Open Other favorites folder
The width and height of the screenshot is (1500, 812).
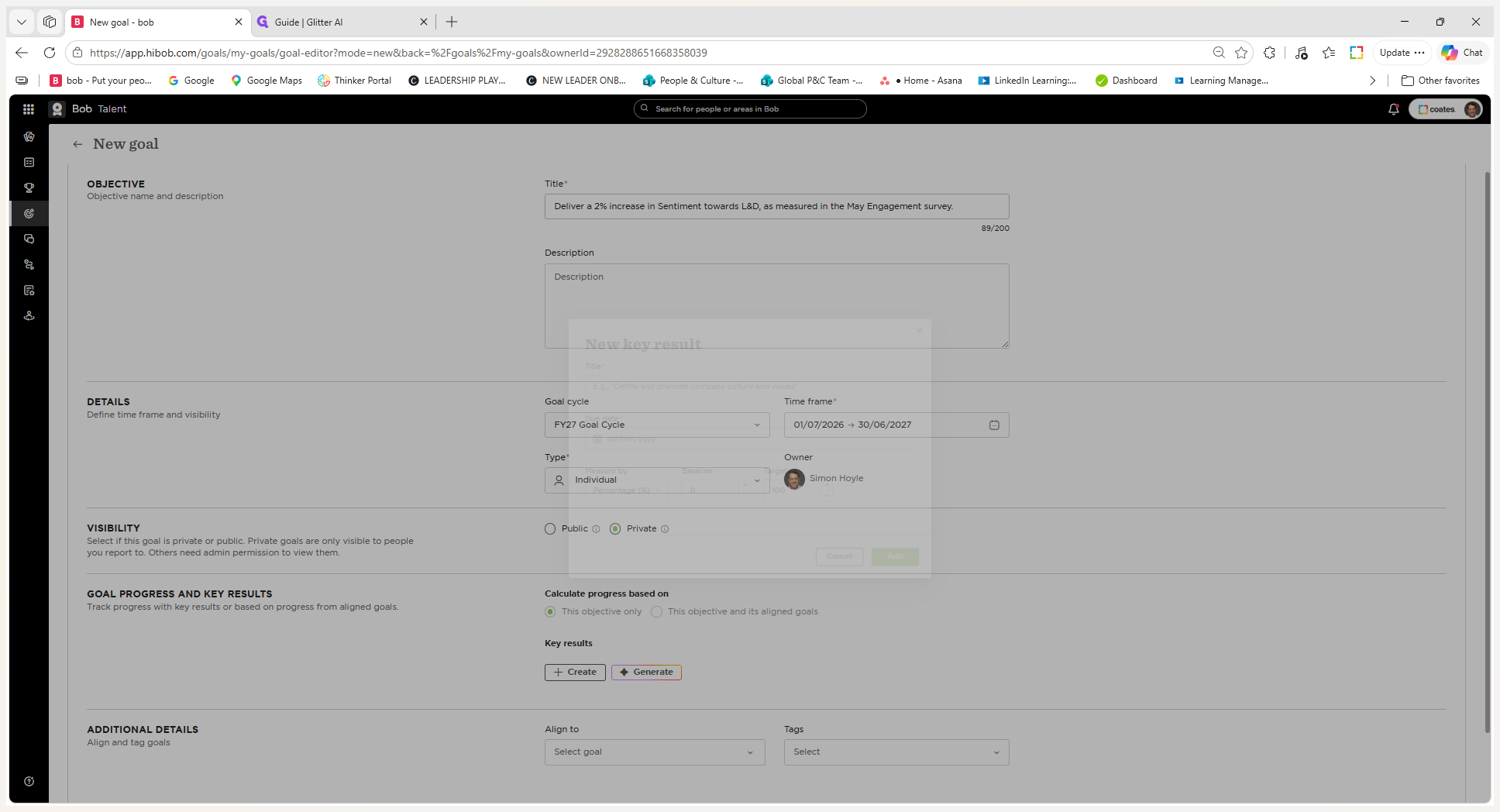click(1440, 81)
